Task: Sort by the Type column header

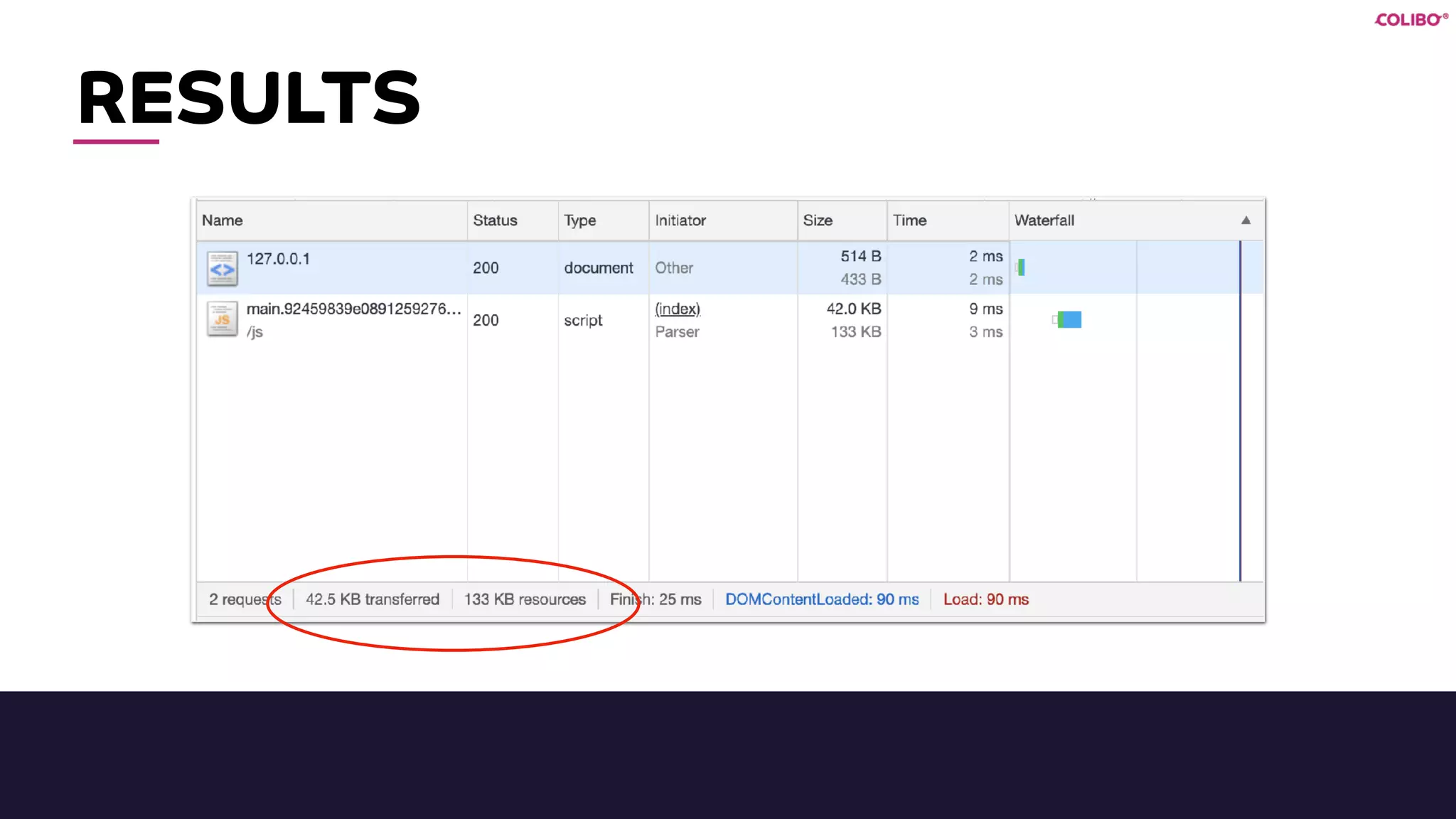Action: pos(579,220)
